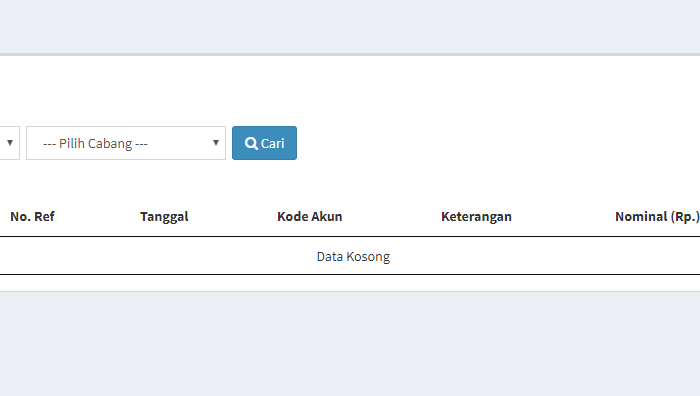
Task: Click the arrow of Pilih Cabang combo box
Action: point(216,143)
